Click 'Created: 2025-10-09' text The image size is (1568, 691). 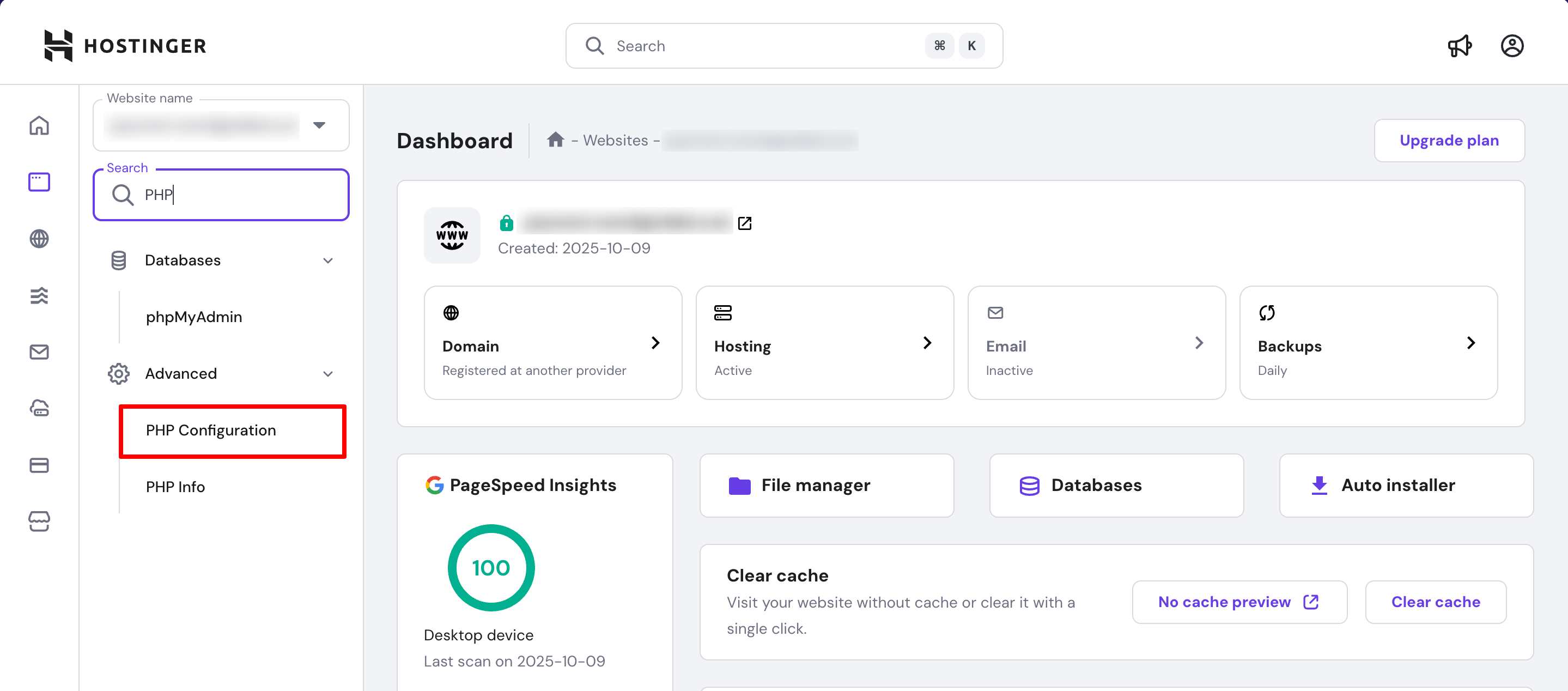[574, 248]
